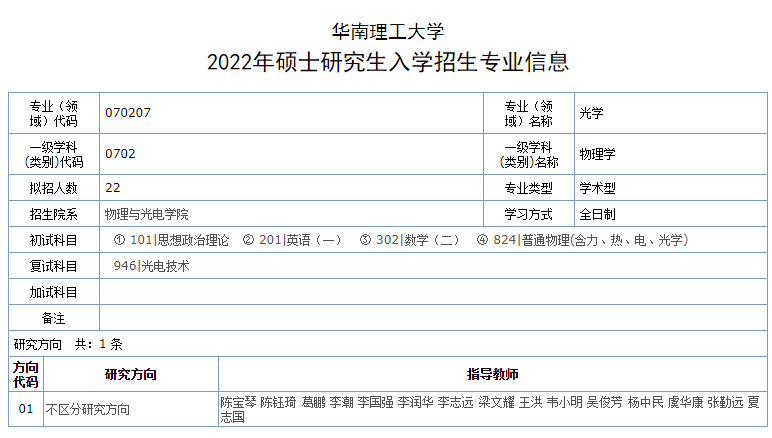772x438 pixels.
Task: Click the 学习方式 label cell
Action: point(529,214)
